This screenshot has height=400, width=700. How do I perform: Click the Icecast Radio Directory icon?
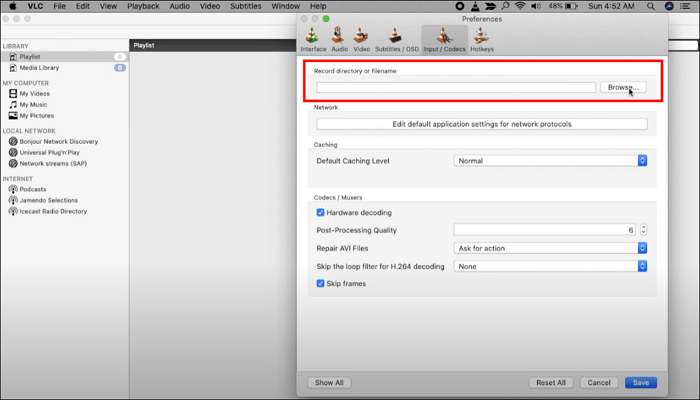tap(13, 211)
